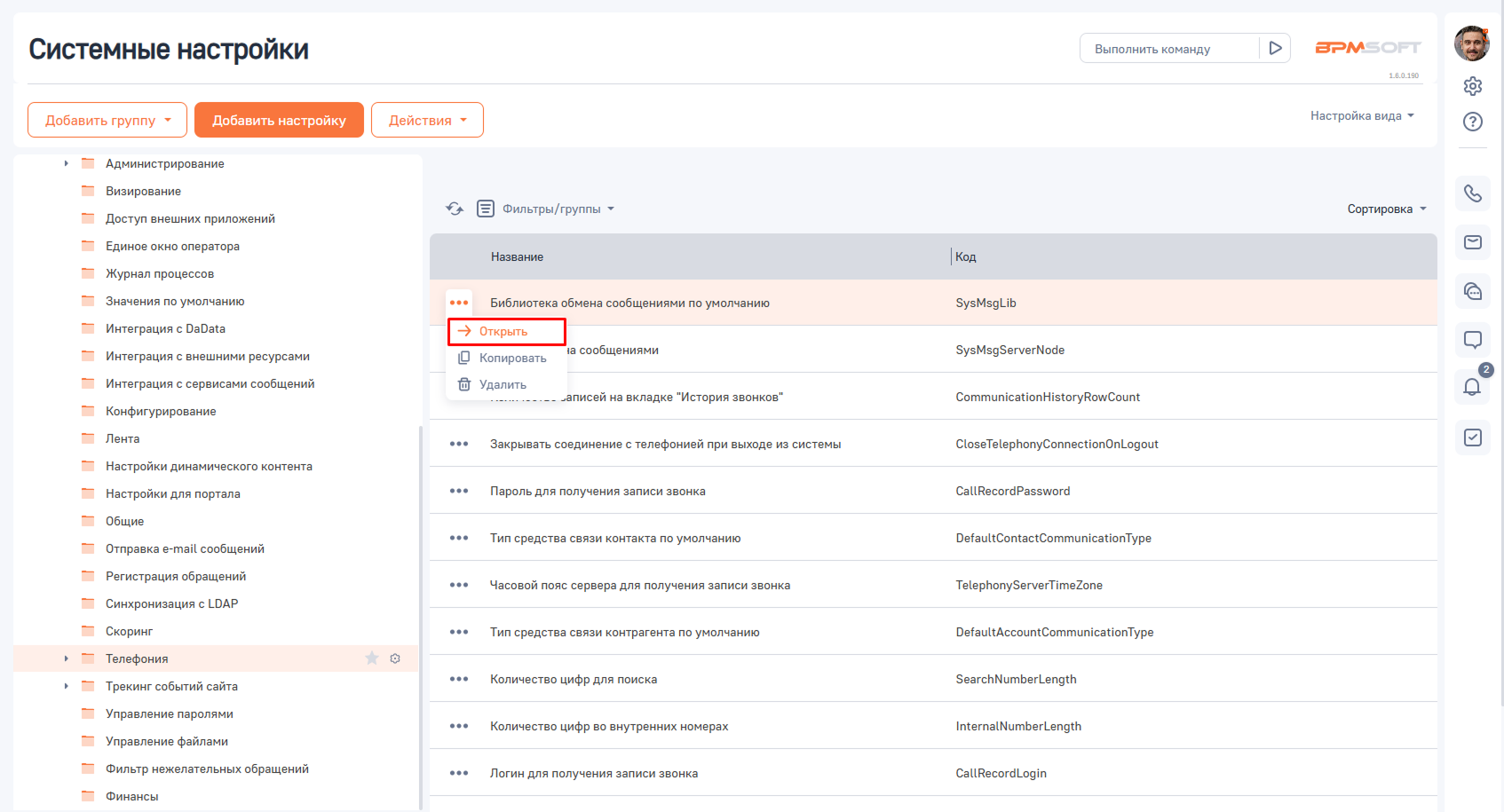
Task: Click the refresh list icon
Action: coord(455,209)
